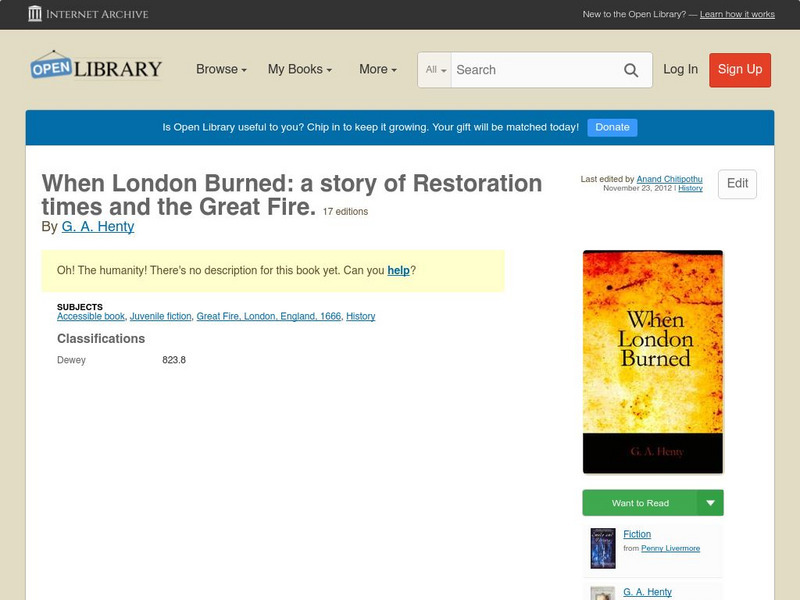Click the Log In link
Screen dimensions: 800x600
tap(680, 69)
